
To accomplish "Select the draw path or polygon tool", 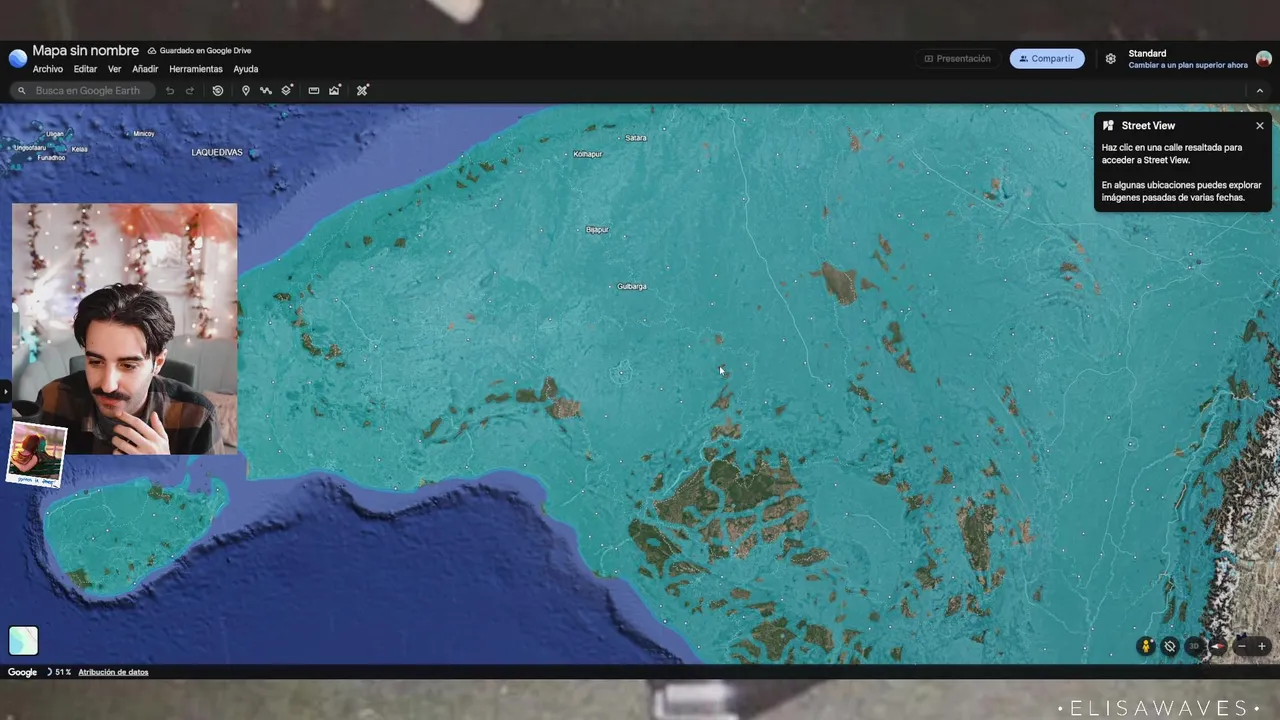I will 266,90.
